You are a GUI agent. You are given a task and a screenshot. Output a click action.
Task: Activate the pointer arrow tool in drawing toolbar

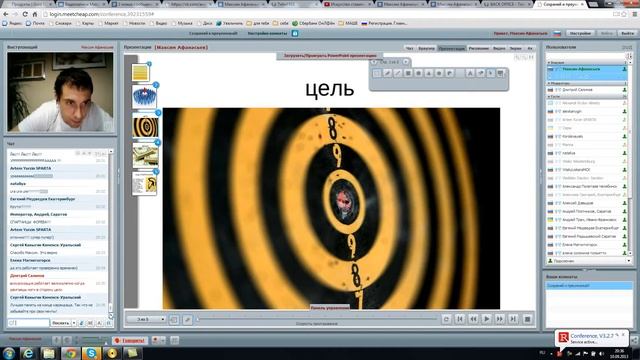pos(491,73)
